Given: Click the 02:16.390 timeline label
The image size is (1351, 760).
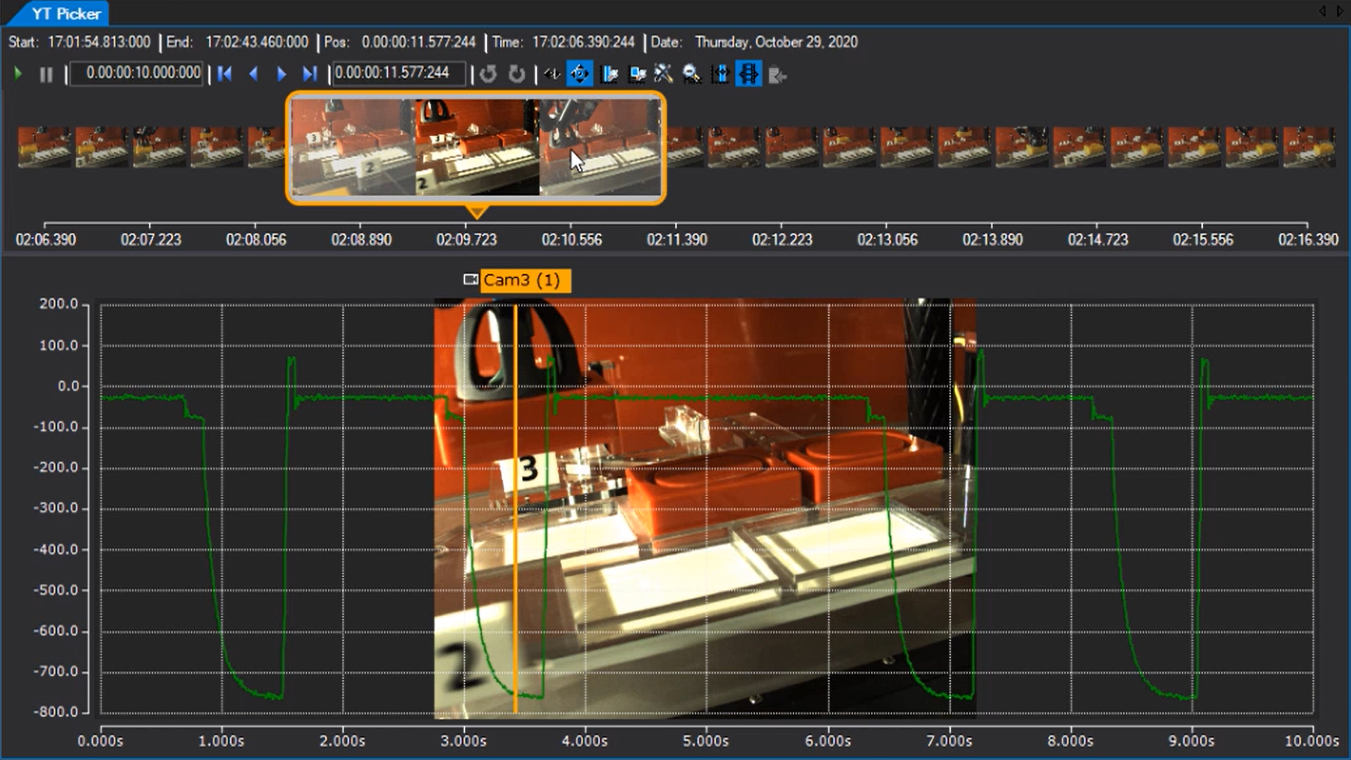Looking at the screenshot, I should pos(1308,240).
